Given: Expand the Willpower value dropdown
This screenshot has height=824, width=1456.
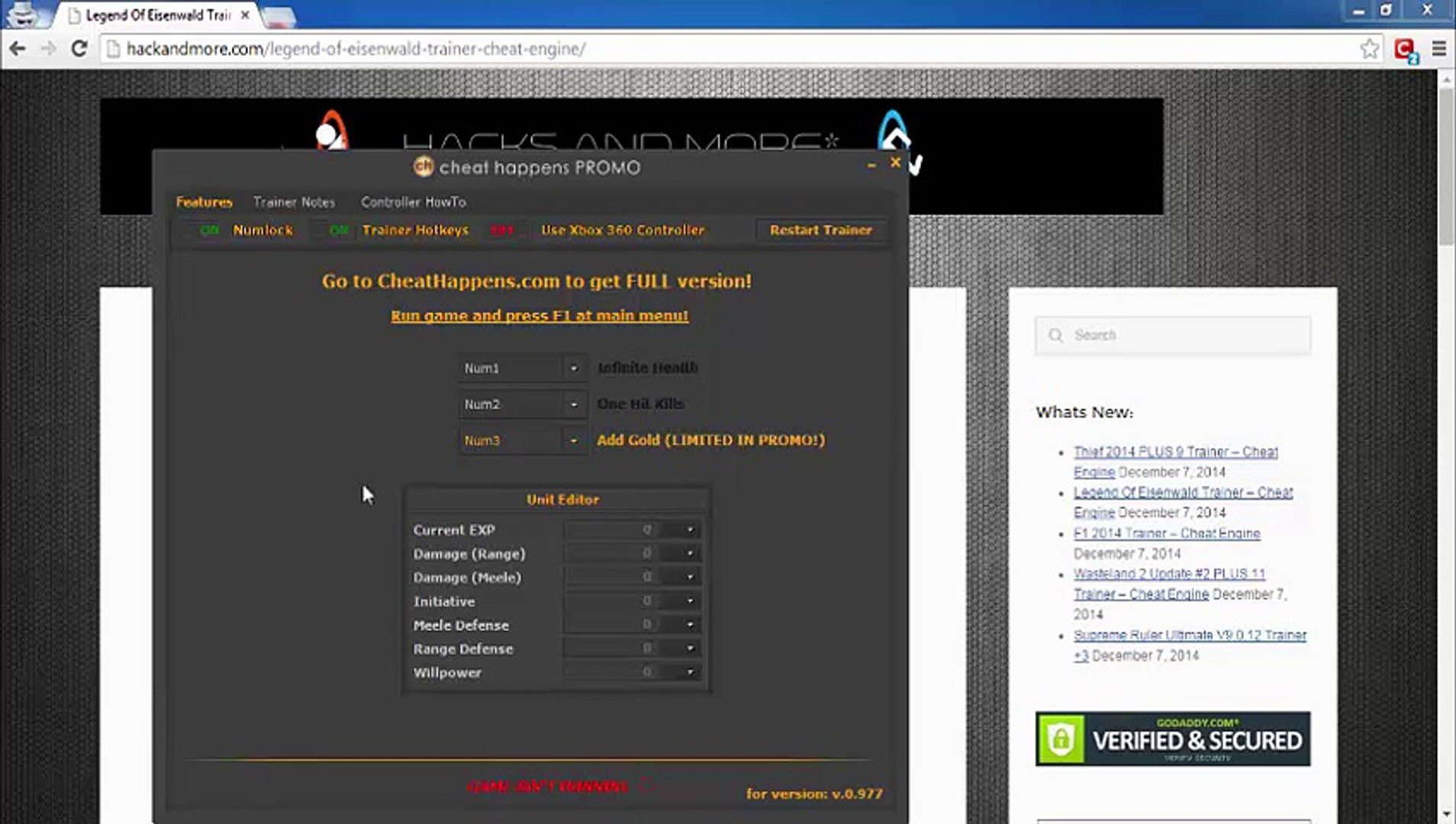Looking at the screenshot, I should (690, 672).
